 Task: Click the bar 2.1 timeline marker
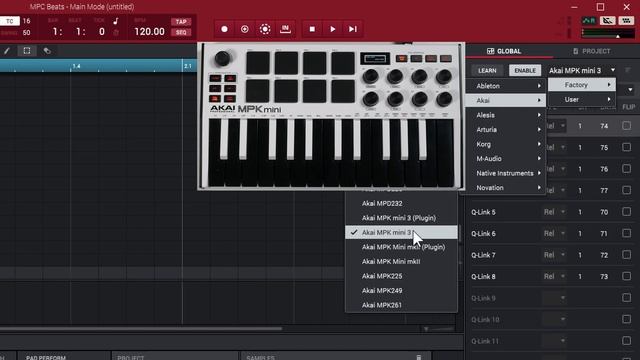(188, 66)
